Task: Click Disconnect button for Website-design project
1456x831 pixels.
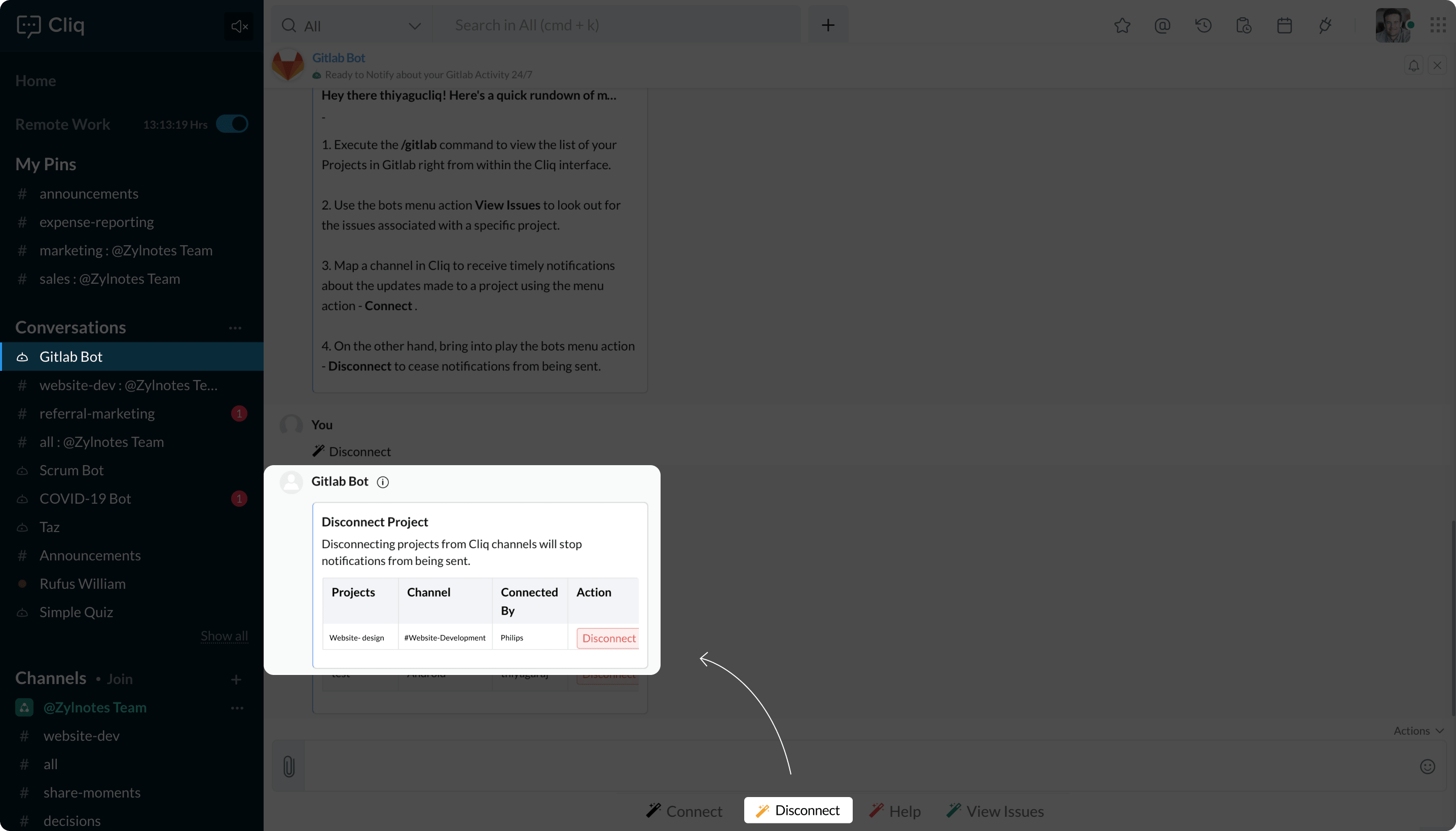Action: (x=608, y=638)
